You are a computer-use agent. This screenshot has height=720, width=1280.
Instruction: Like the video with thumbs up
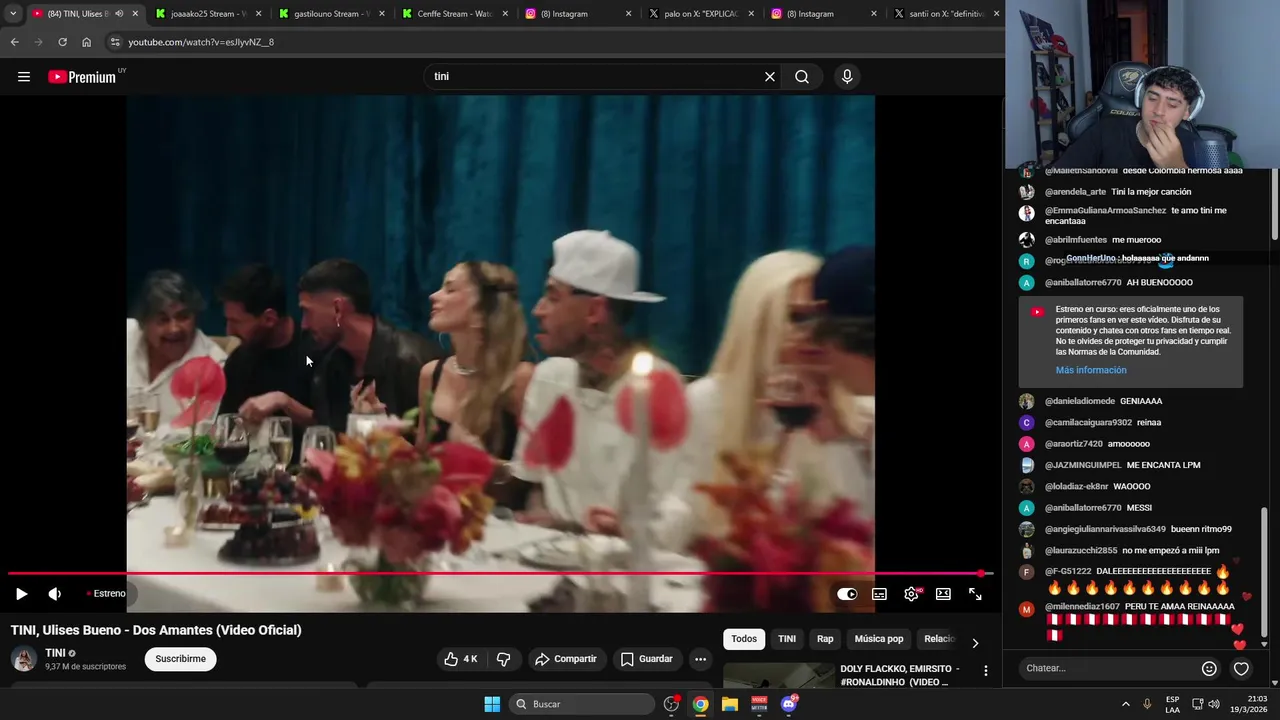[x=460, y=659]
